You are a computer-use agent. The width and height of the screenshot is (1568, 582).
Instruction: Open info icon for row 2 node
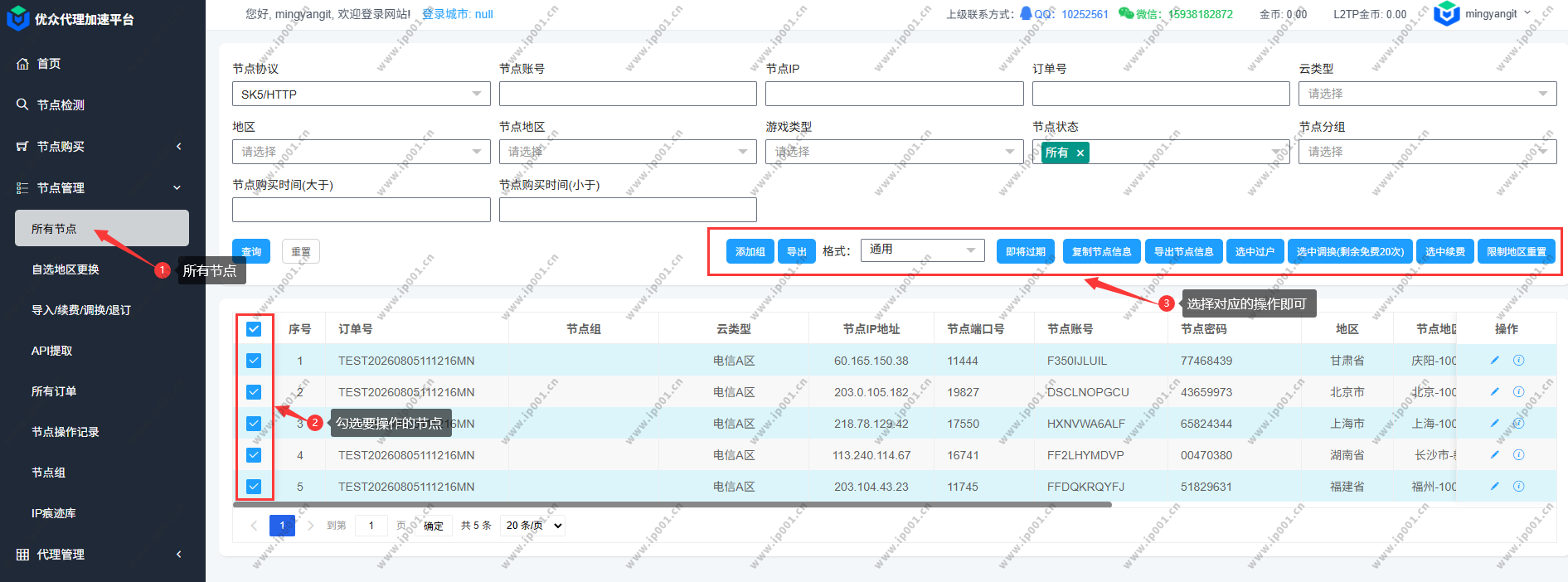[1519, 391]
